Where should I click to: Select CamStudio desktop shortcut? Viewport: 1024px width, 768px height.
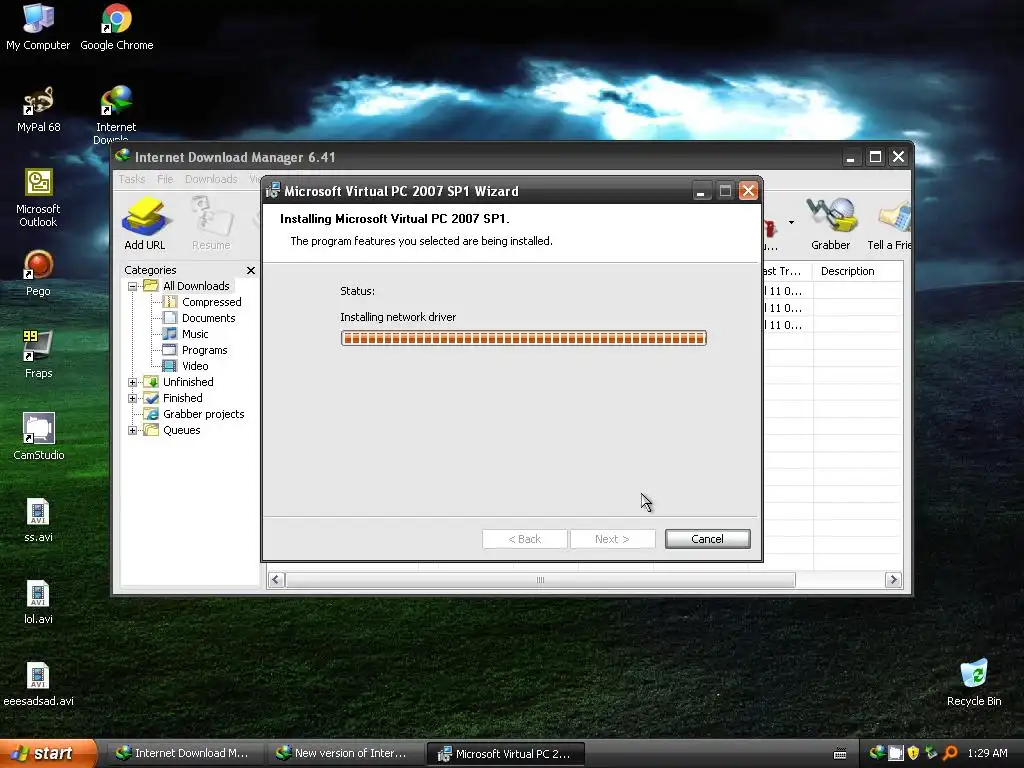coord(39,437)
